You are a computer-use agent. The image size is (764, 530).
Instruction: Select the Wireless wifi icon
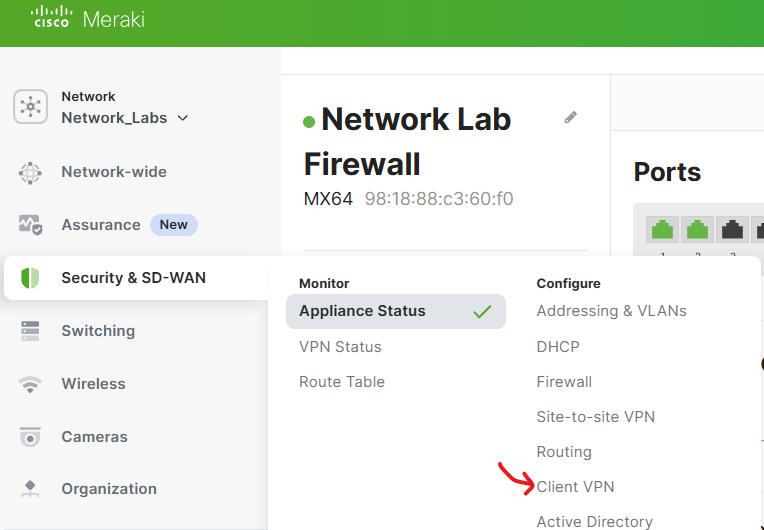click(x=30, y=384)
